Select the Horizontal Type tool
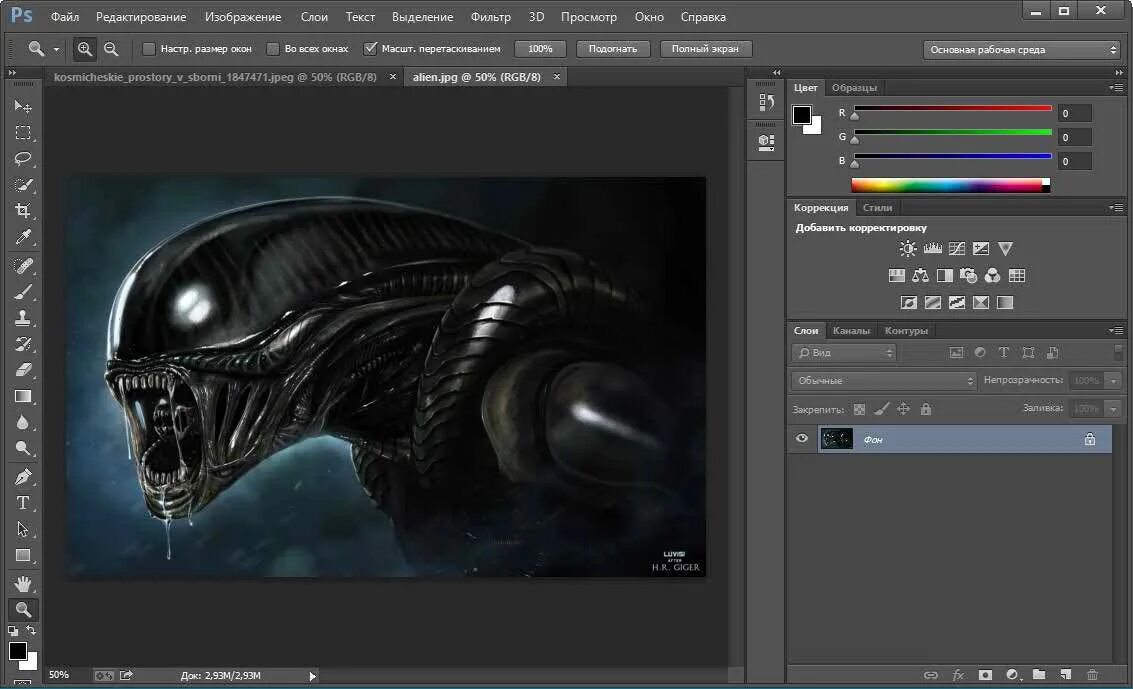This screenshot has height=689, width=1133. [23, 503]
